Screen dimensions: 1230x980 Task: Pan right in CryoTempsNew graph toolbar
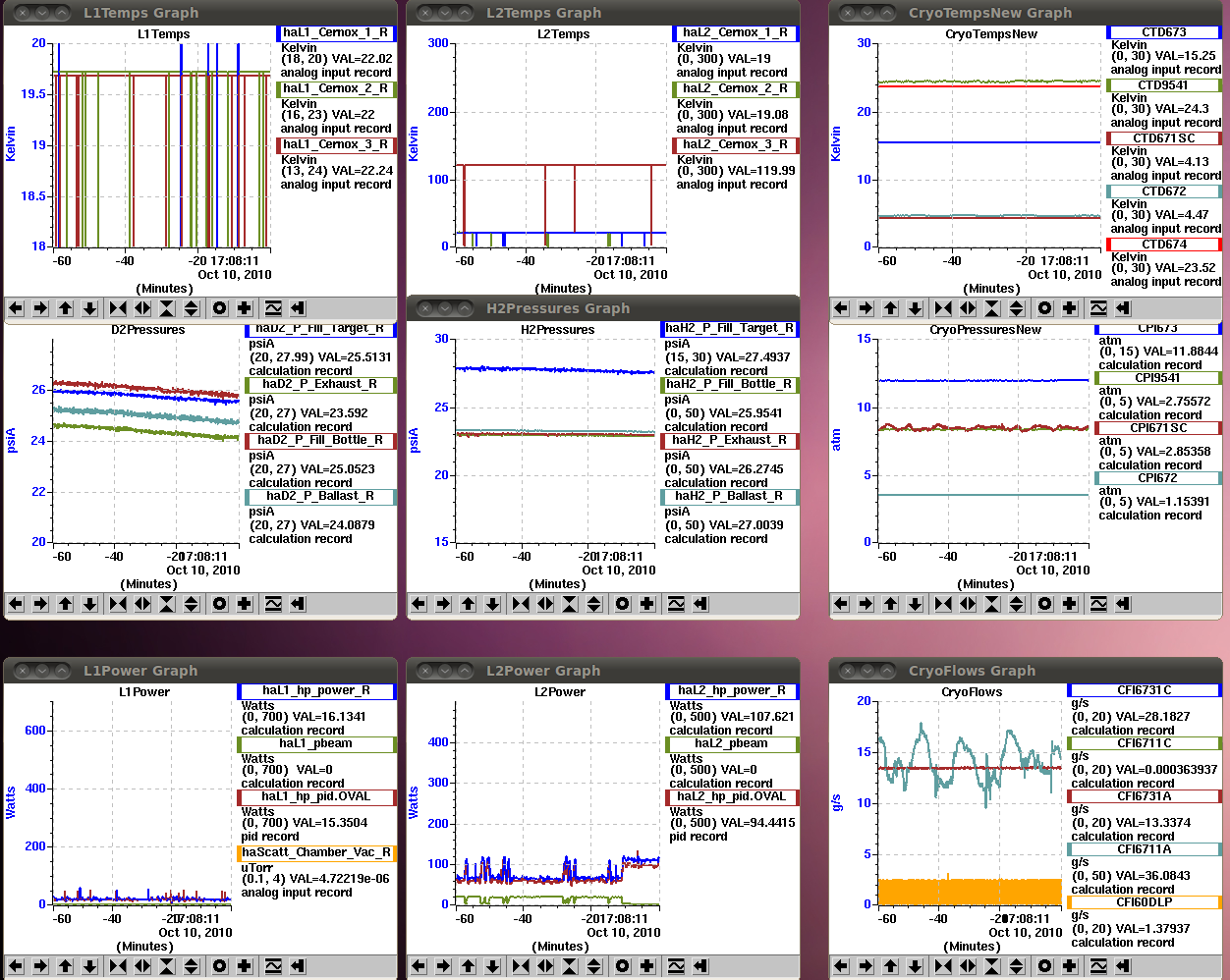[x=866, y=308]
